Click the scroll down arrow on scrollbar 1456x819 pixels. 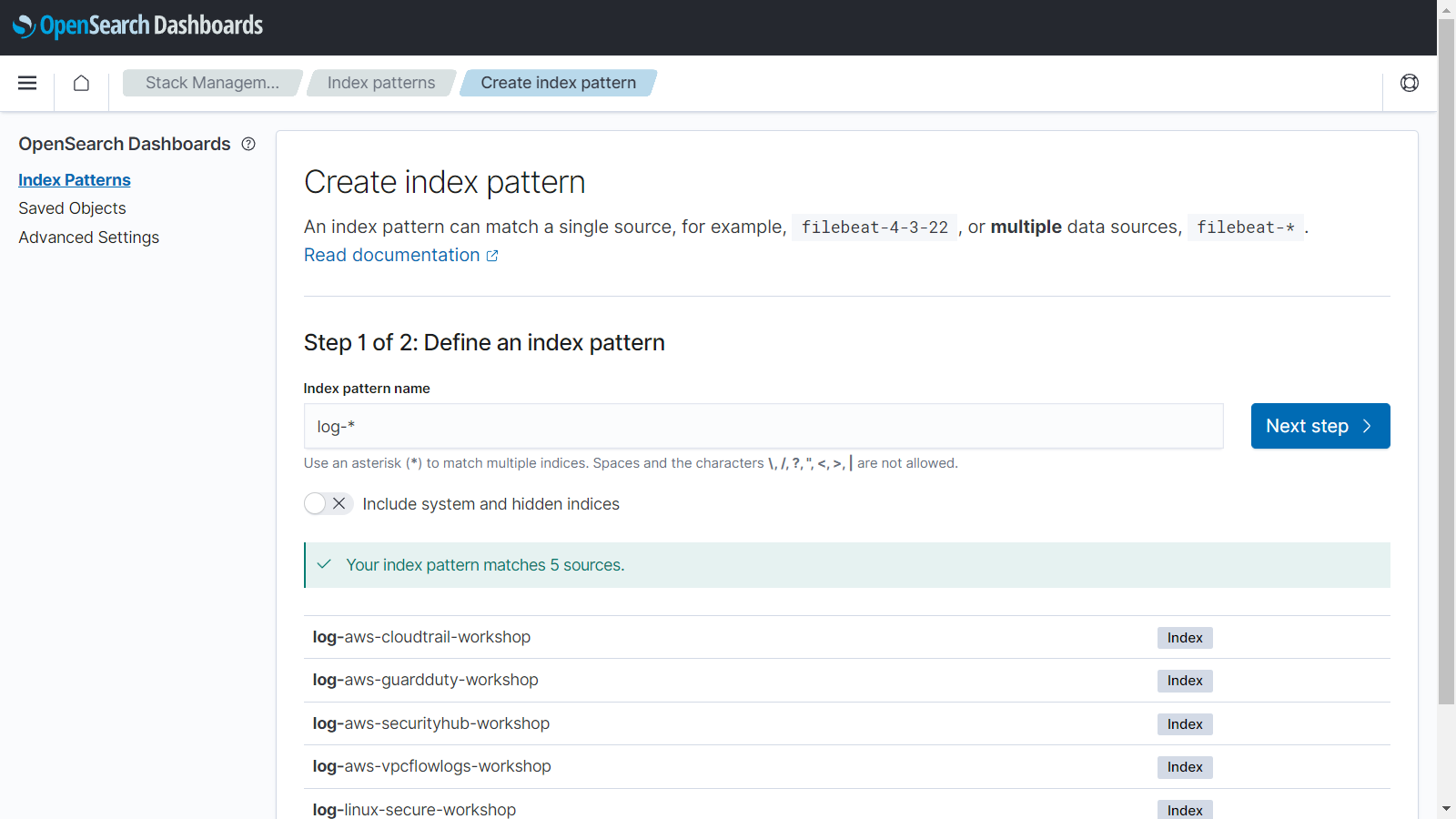1446,808
